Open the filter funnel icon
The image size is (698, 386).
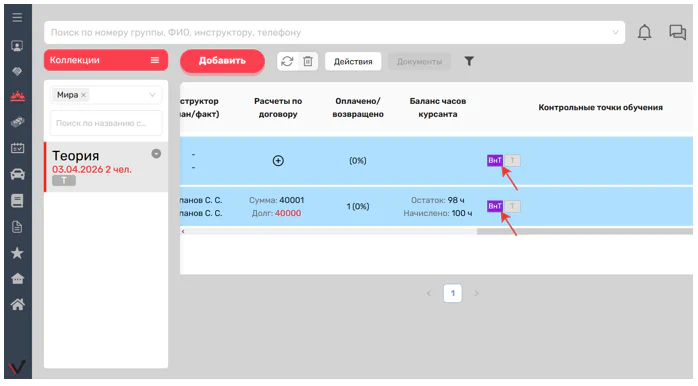(469, 61)
